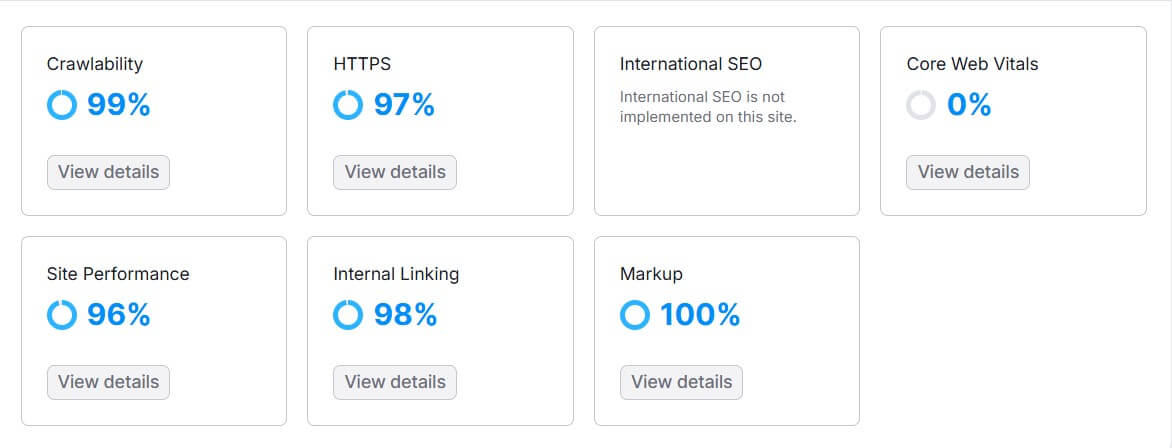Click the 96% Site Performance score

pyautogui.click(x=118, y=315)
